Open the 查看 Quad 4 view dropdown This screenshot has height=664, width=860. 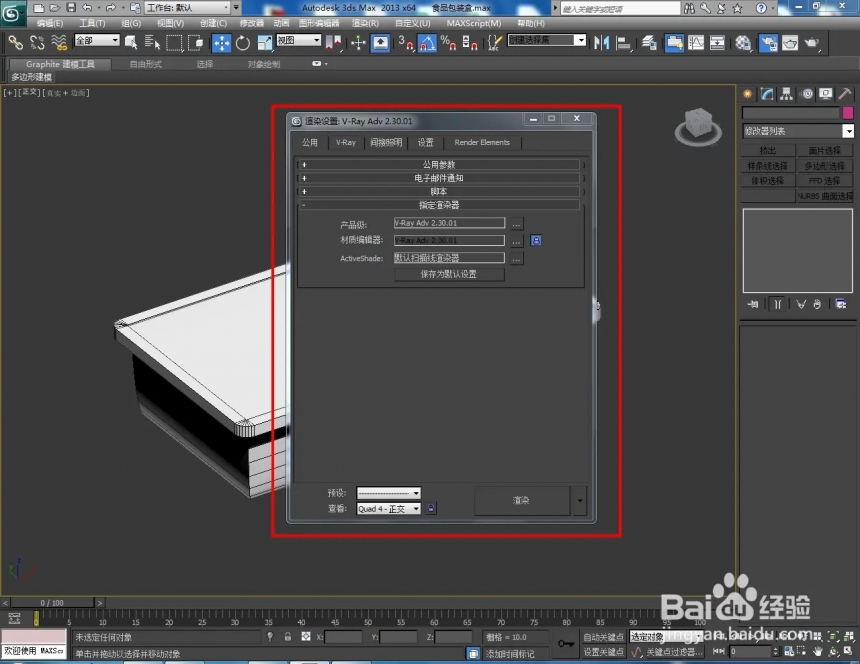coord(388,509)
